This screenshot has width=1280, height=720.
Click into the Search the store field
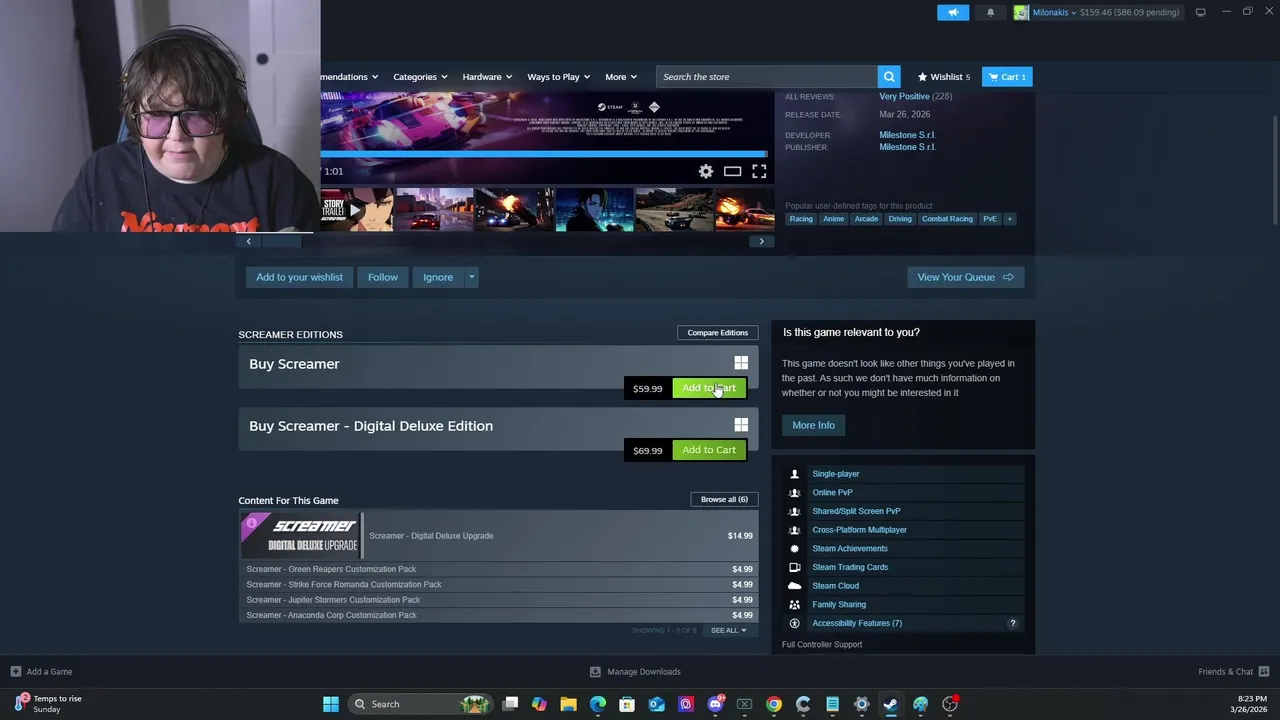pyautogui.click(x=767, y=77)
